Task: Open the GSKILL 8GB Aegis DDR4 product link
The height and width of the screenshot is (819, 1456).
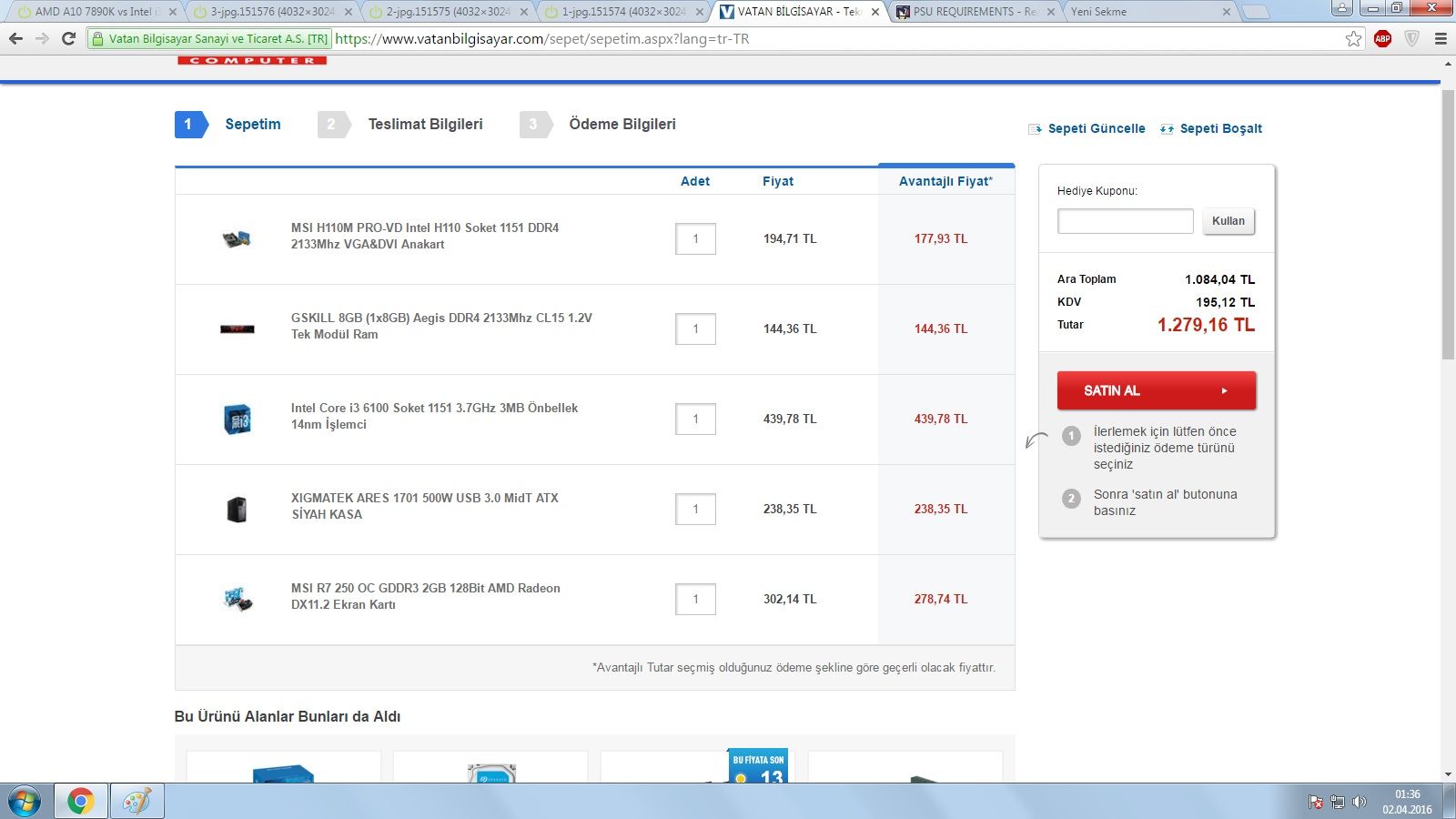Action: tap(441, 326)
